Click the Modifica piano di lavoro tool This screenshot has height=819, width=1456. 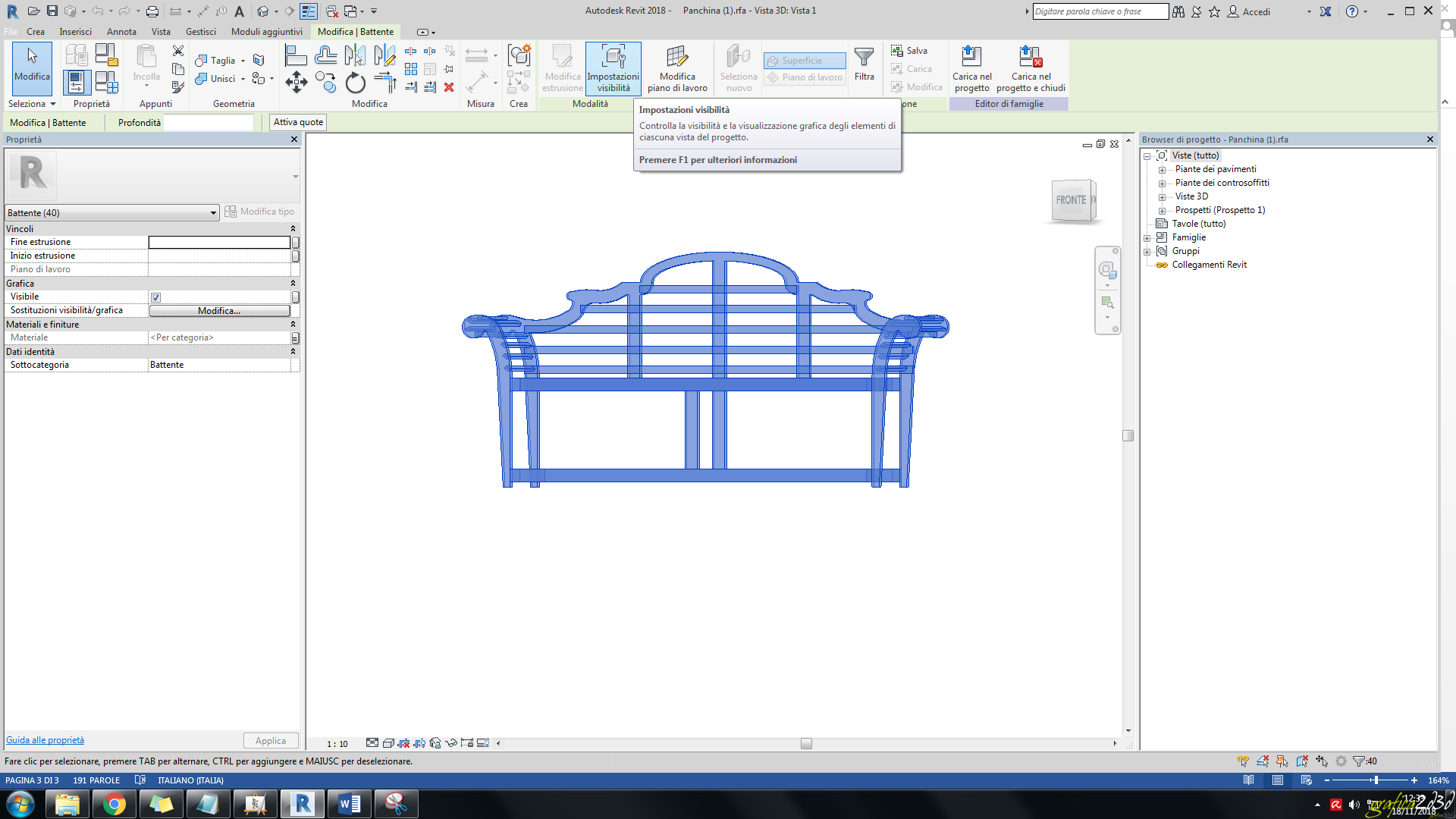(677, 68)
